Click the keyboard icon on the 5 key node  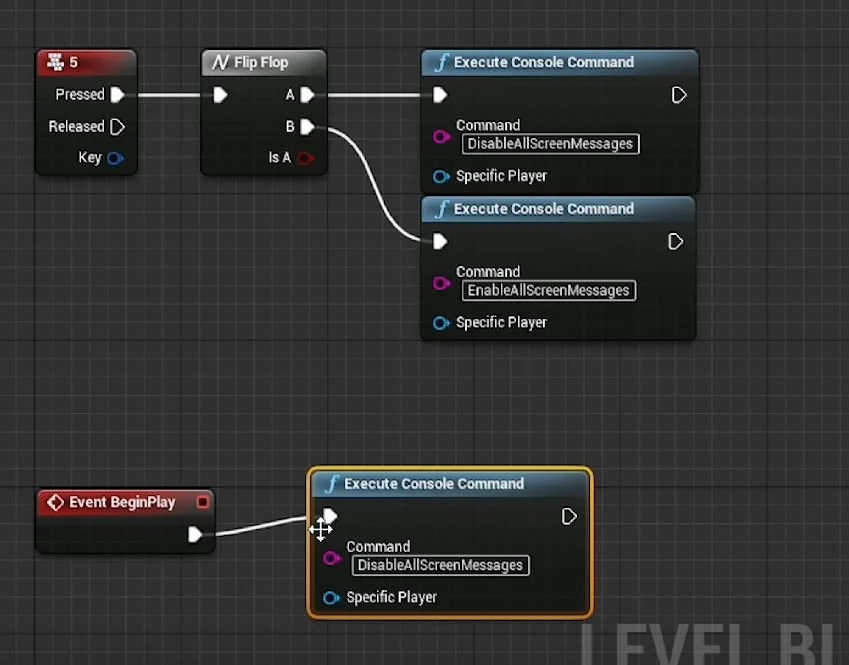click(x=56, y=61)
